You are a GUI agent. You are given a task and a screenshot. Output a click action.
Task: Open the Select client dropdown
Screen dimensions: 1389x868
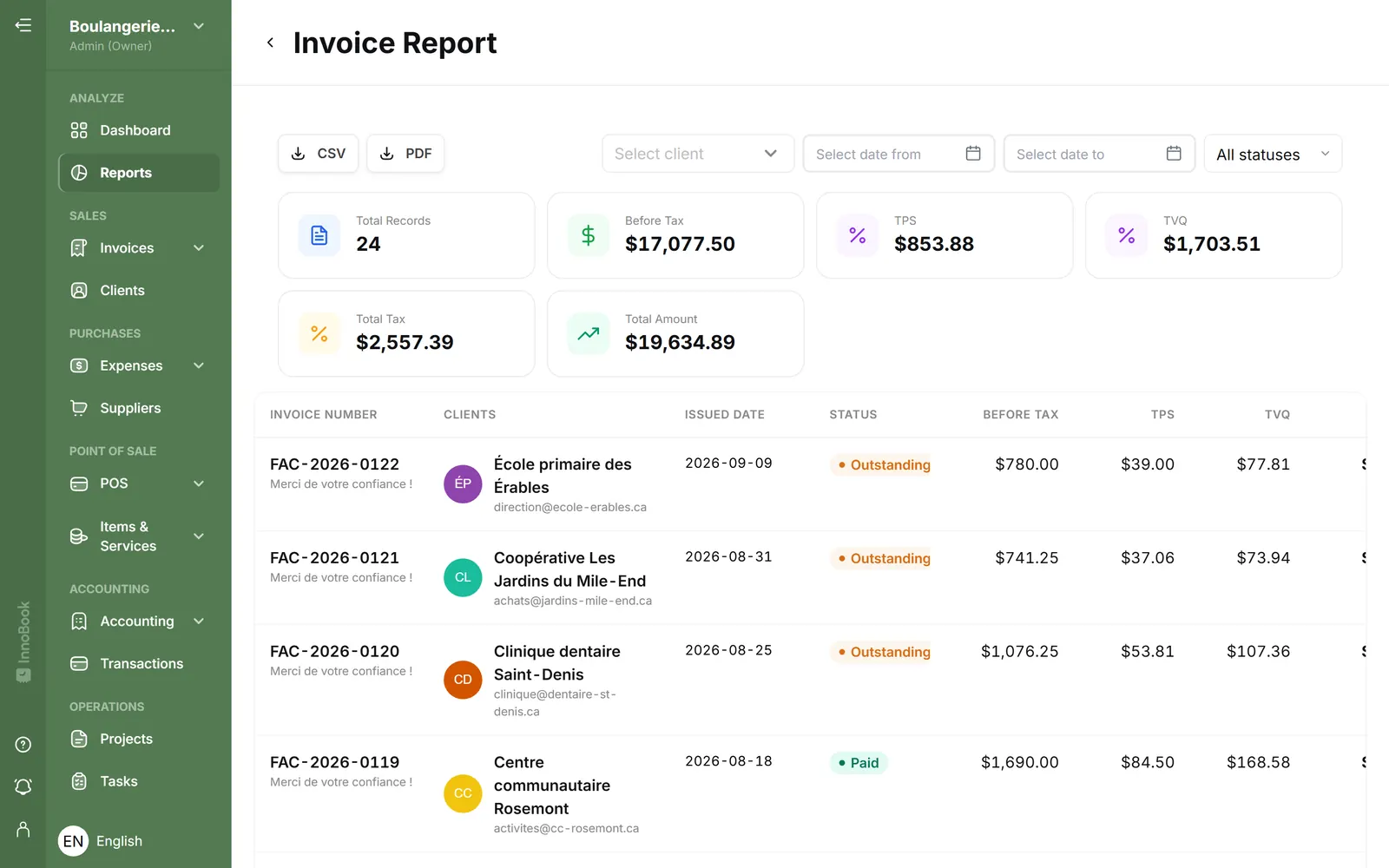(x=698, y=154)
